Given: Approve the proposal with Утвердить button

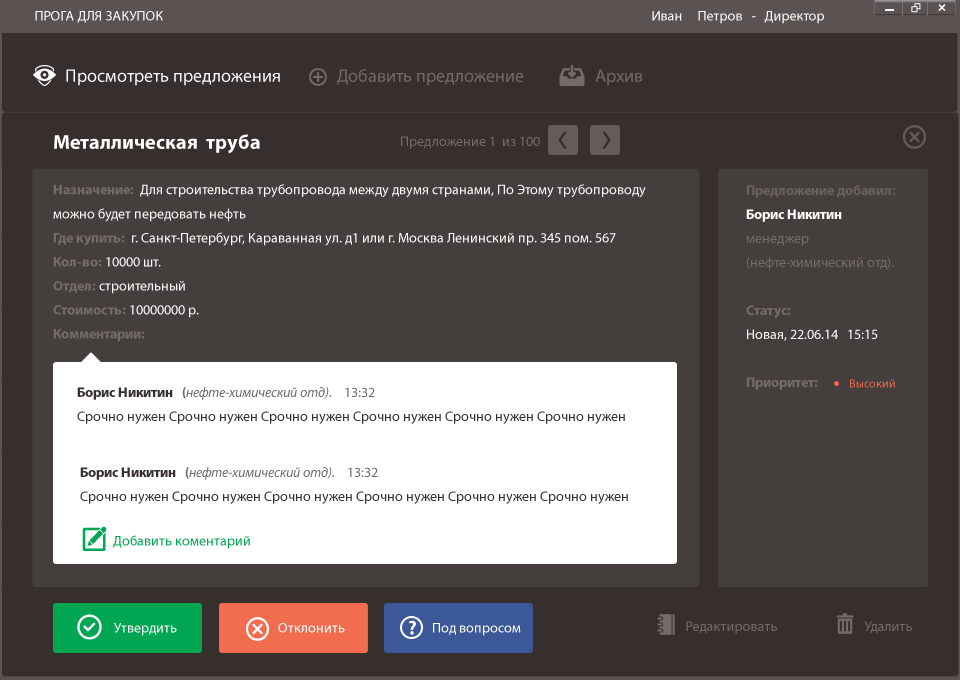Looking at the screenshot, I should click(127, 628).
